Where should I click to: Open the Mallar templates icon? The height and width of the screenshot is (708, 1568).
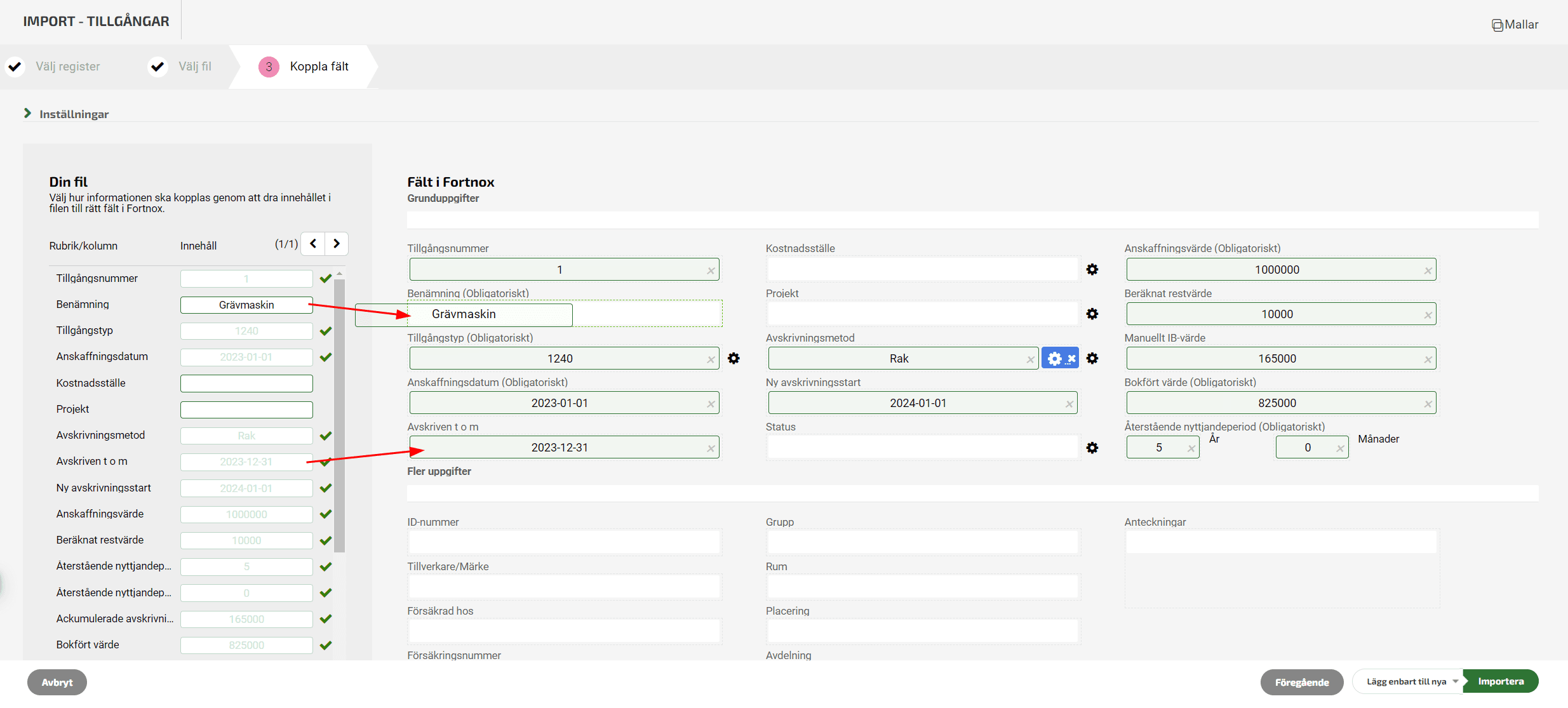[x=1497, y=25]
